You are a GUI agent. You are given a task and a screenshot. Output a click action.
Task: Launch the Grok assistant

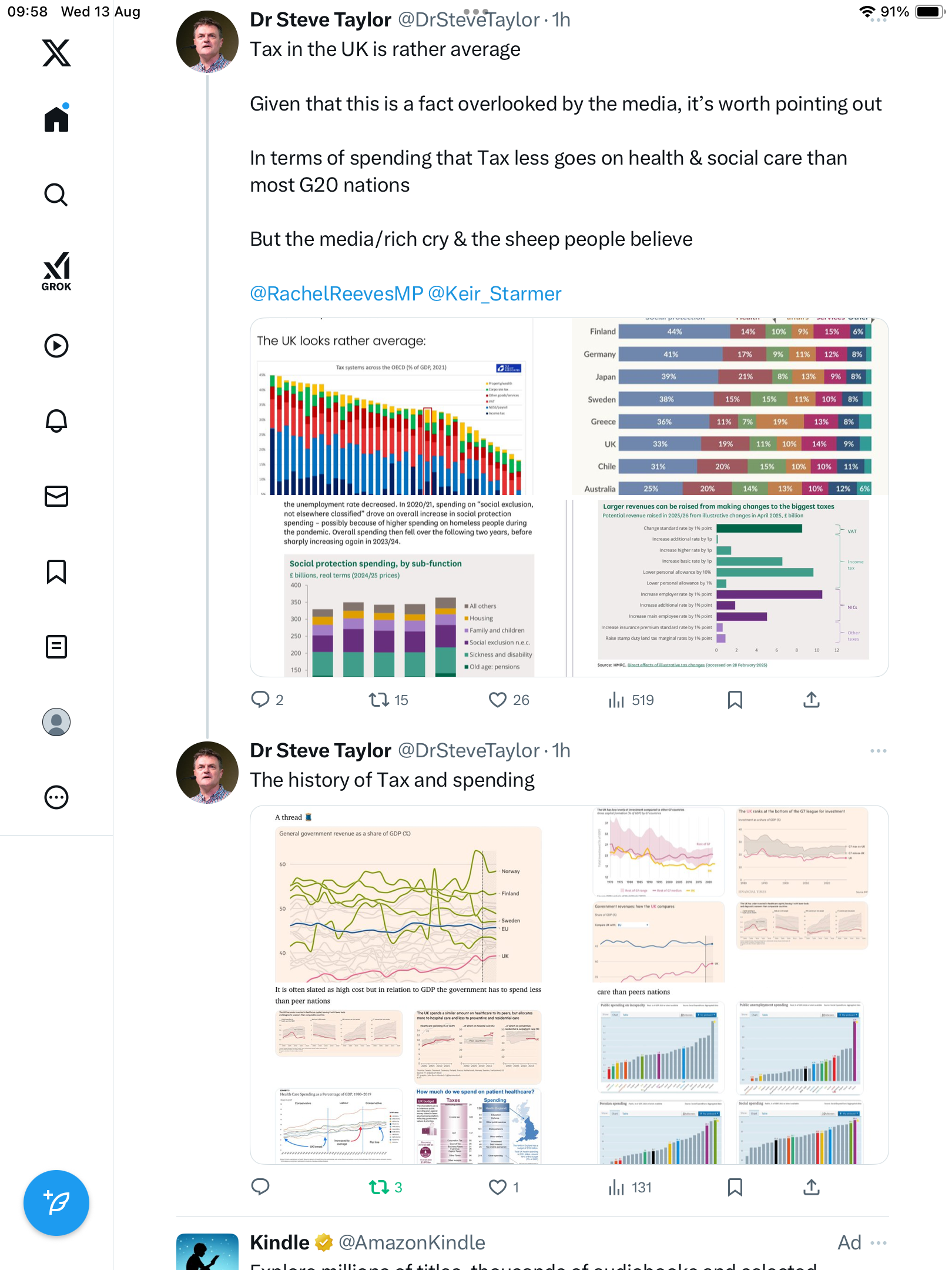tap(56, 271)
